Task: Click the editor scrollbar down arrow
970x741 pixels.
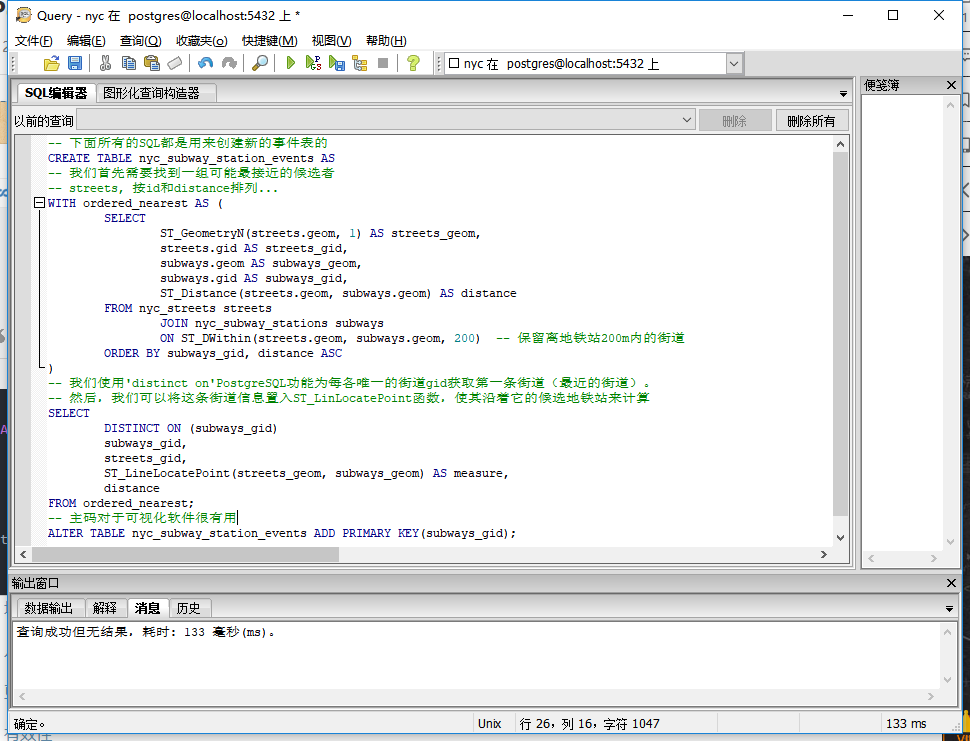Action: click(840, 538)
